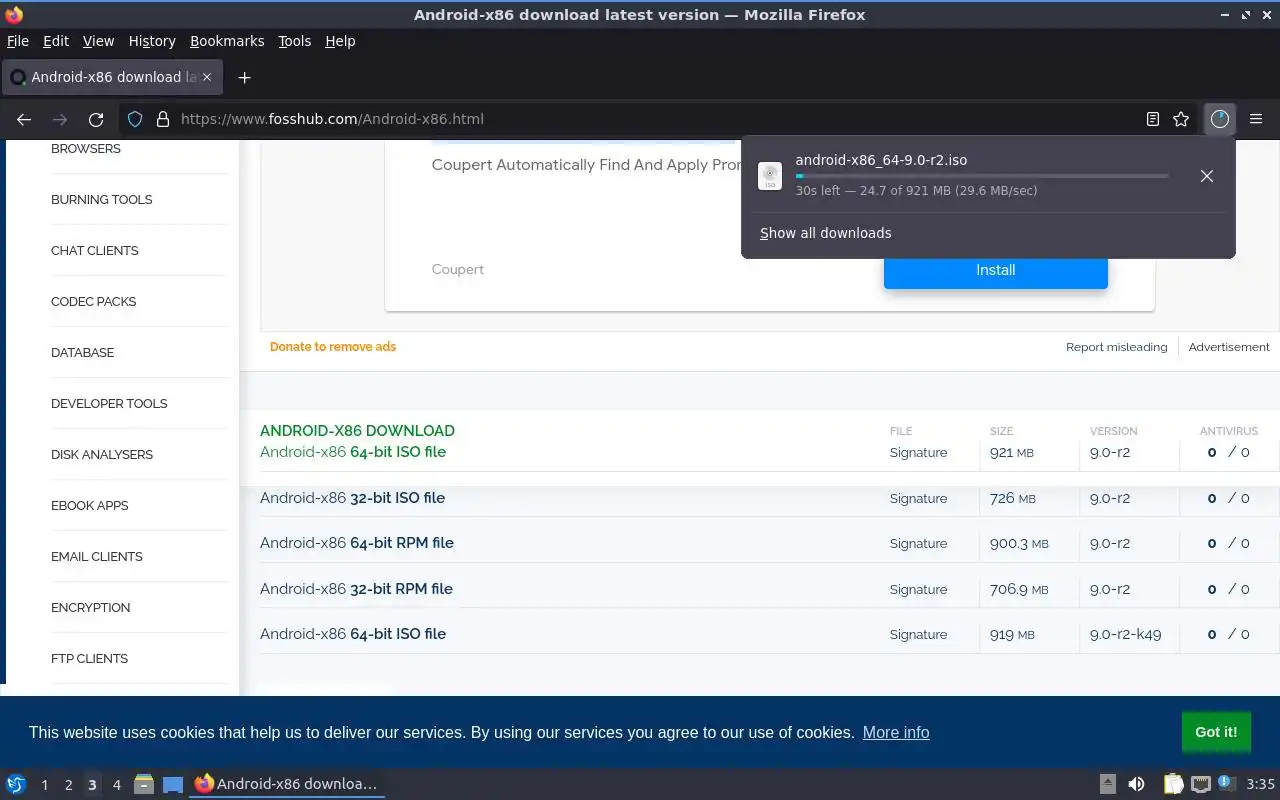Open CHAT CLIENTS category
Screen dimensions: 1280x800
click(x=95, y=251)
